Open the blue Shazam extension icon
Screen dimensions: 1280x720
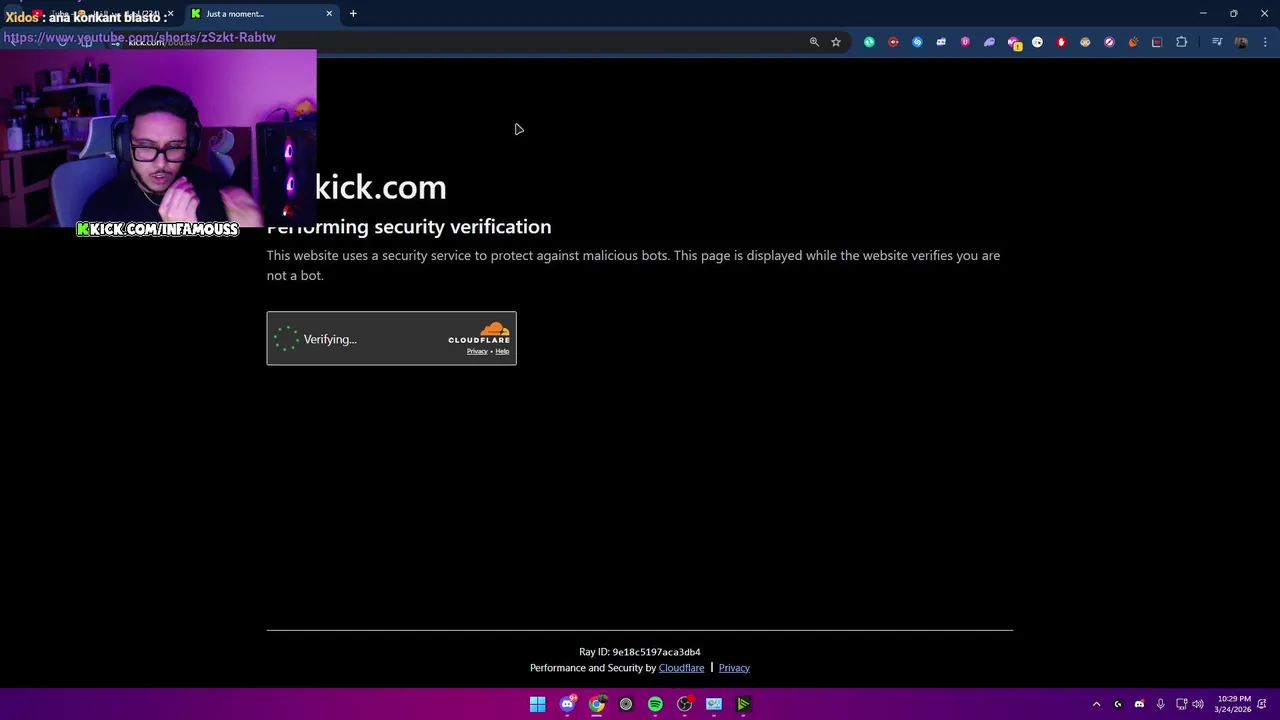917,42
